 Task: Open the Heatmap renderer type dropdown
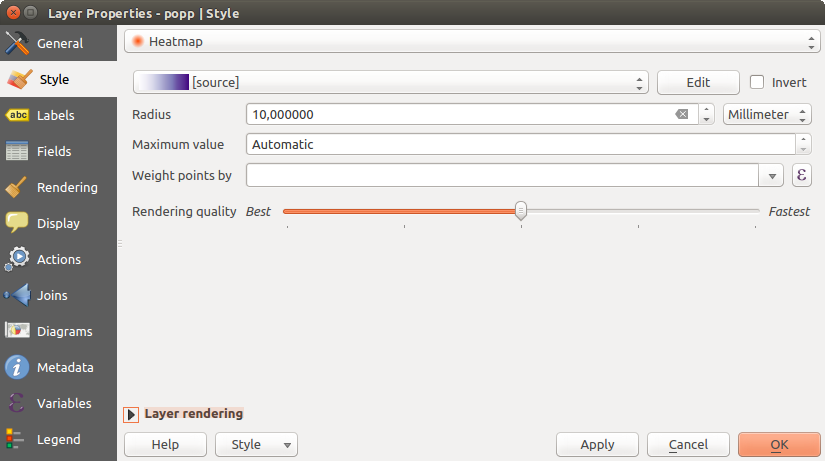pyautogui.click(x=471, y=42)
